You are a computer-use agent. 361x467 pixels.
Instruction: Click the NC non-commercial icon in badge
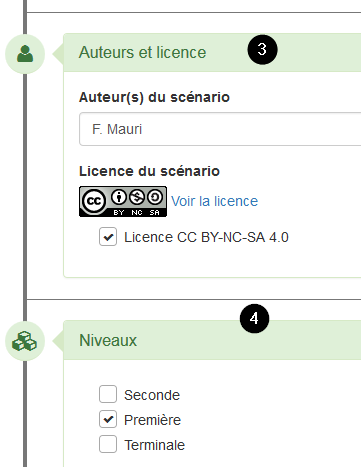pos(137,197)
